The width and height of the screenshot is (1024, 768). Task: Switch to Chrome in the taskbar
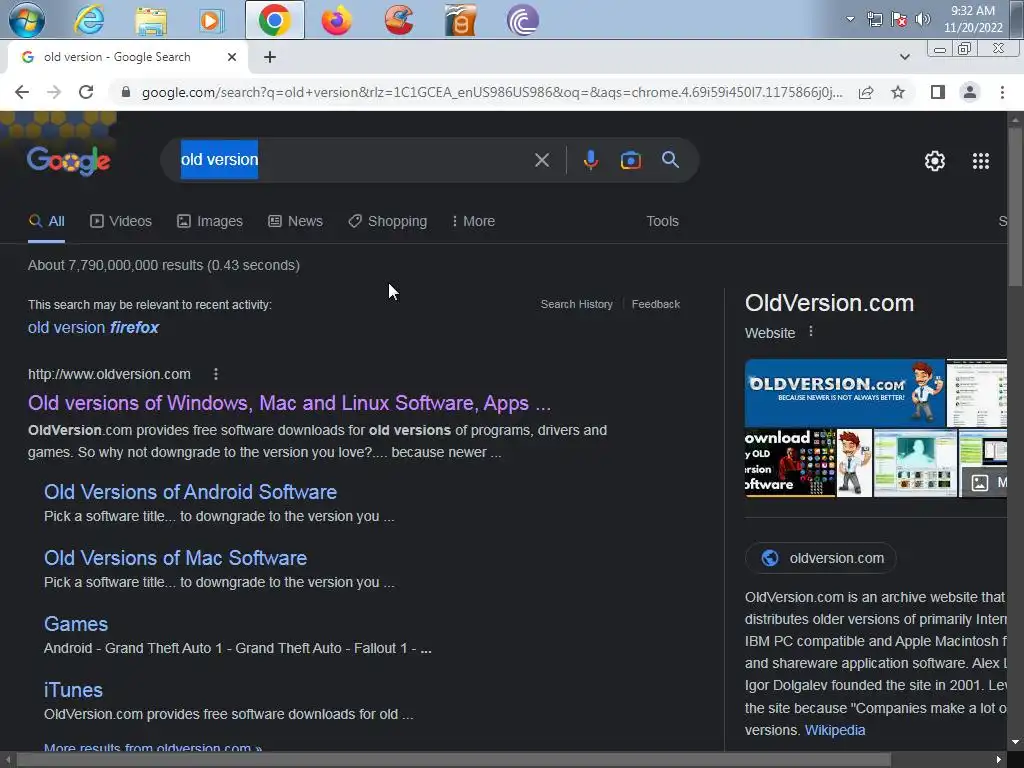[x=274, y=20]
